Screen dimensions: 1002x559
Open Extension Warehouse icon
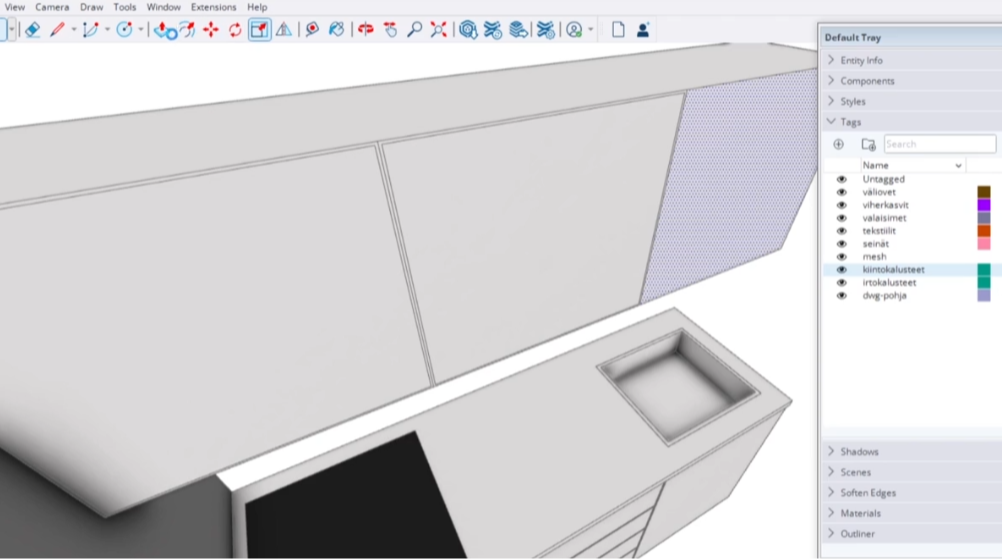coord(493,29)
